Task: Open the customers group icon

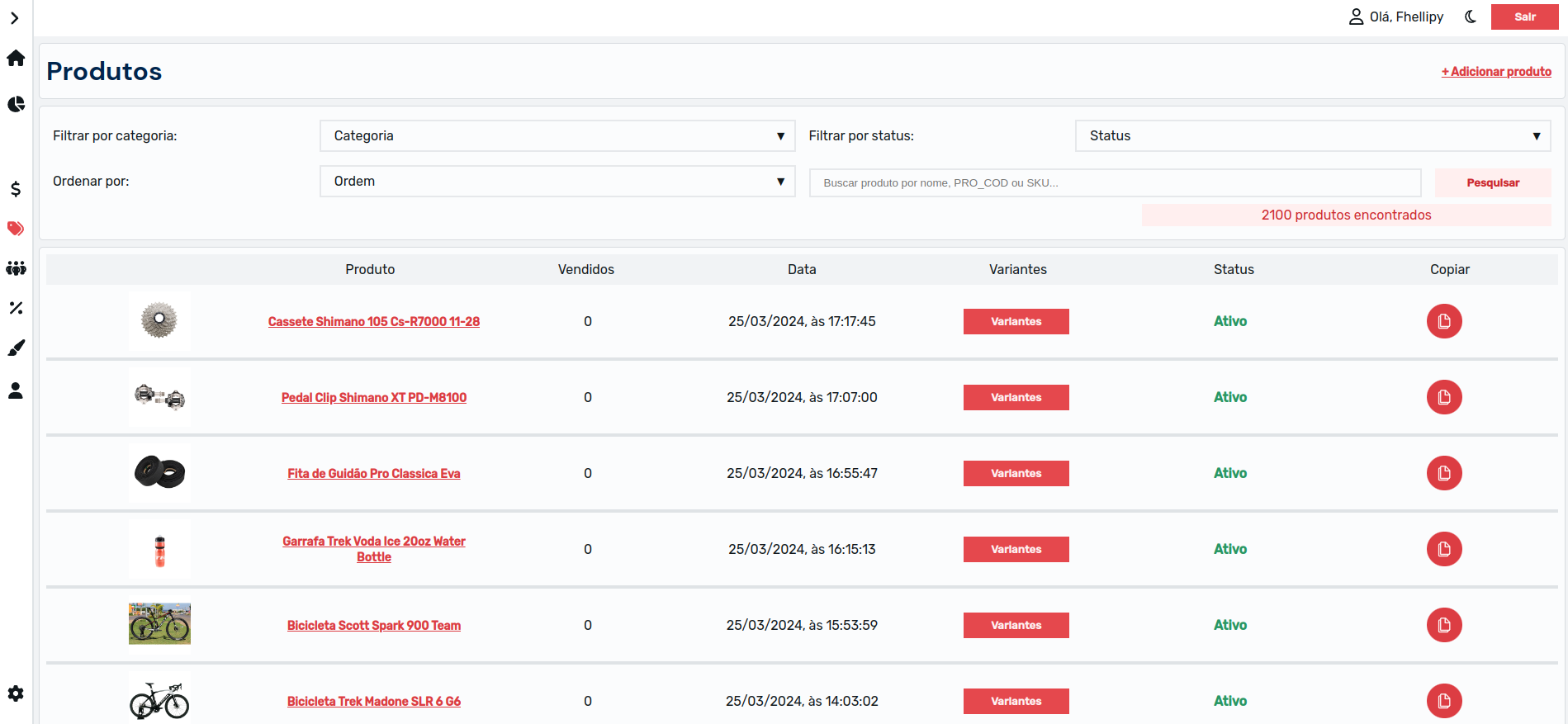Action: pos(16,268)
